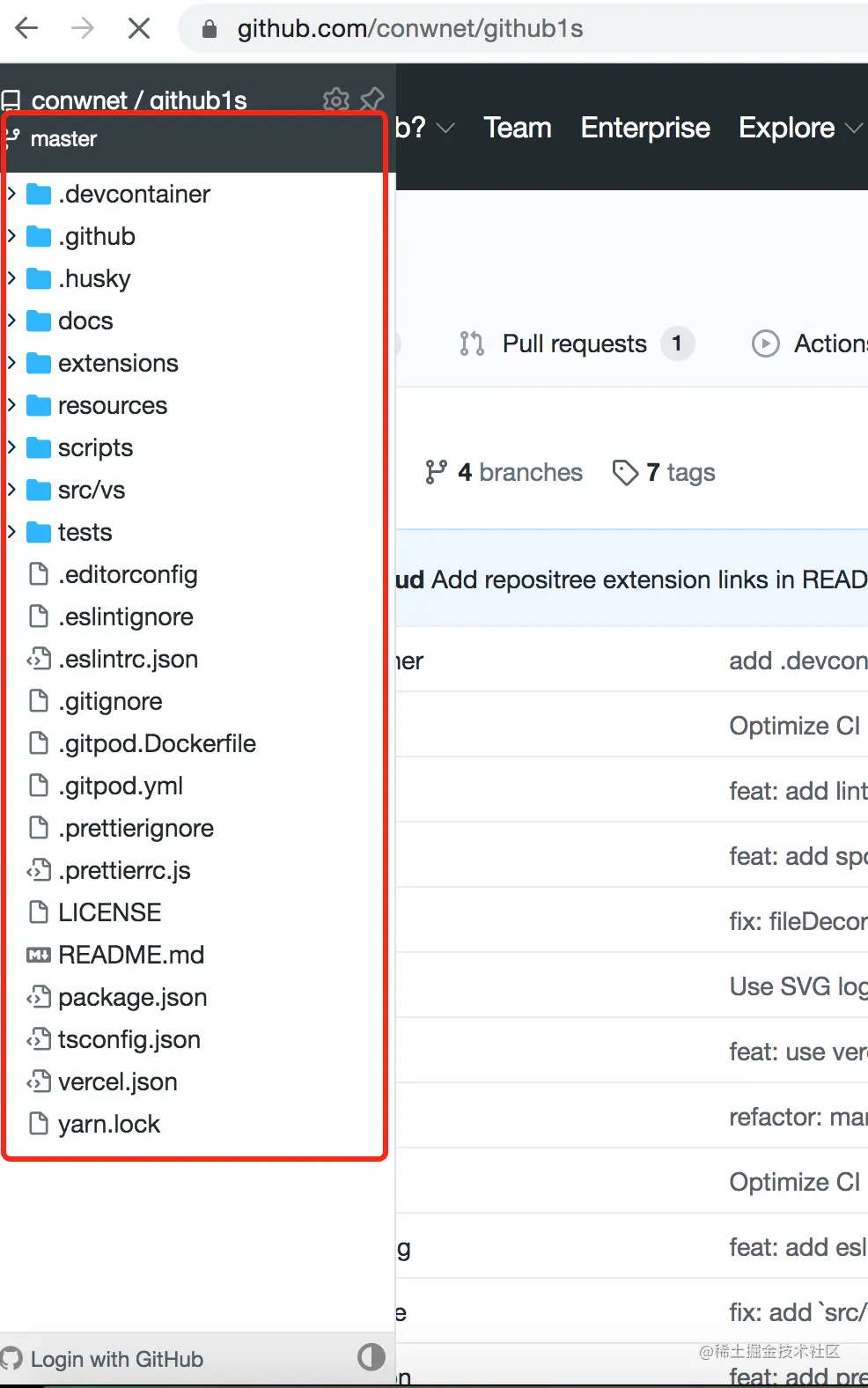Focus the github.com address bar
The width and height of the screenshot is (868, 1388).
click(523, 29)
